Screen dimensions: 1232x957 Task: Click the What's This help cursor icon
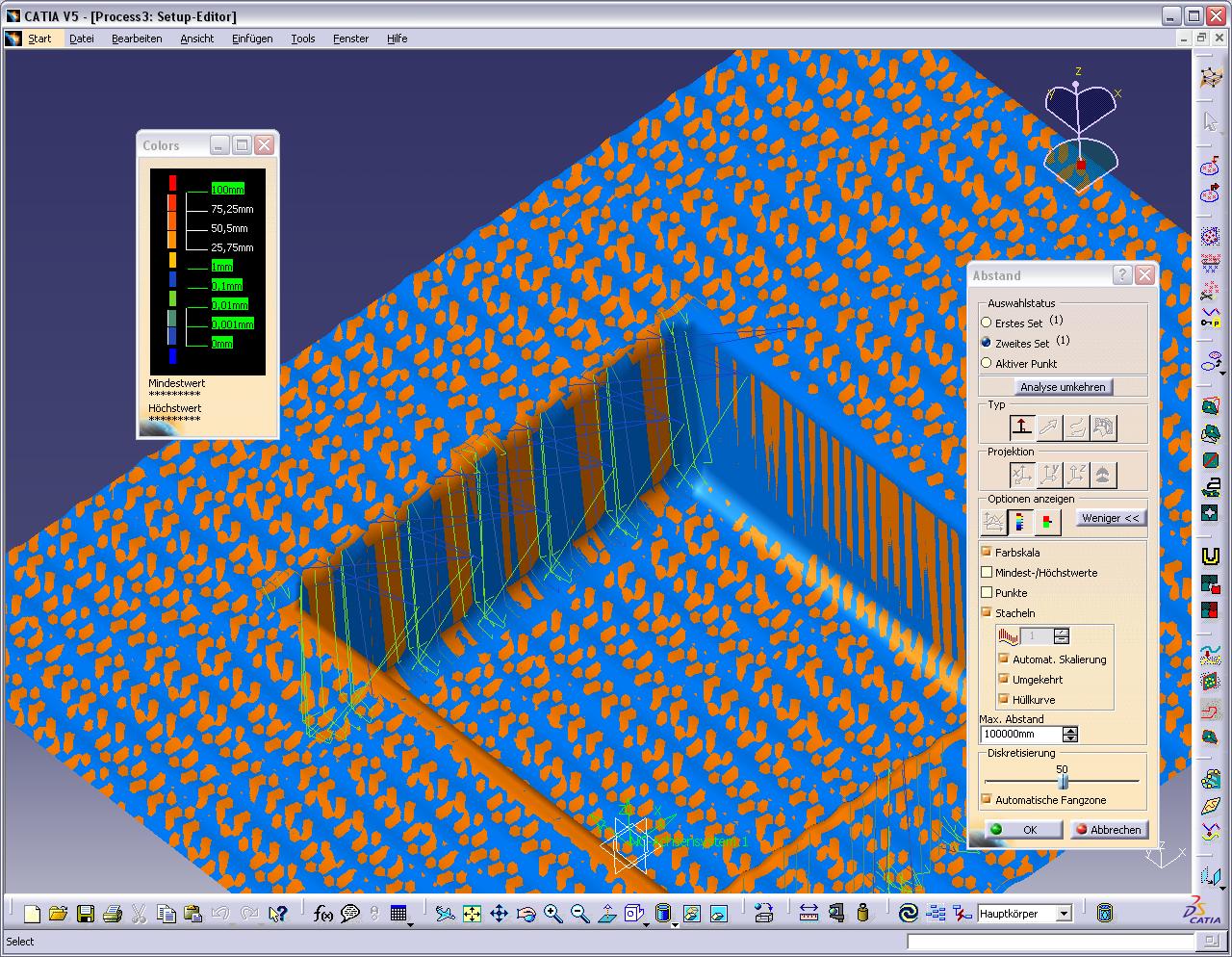pyautogui.click(x=278, y=914)
